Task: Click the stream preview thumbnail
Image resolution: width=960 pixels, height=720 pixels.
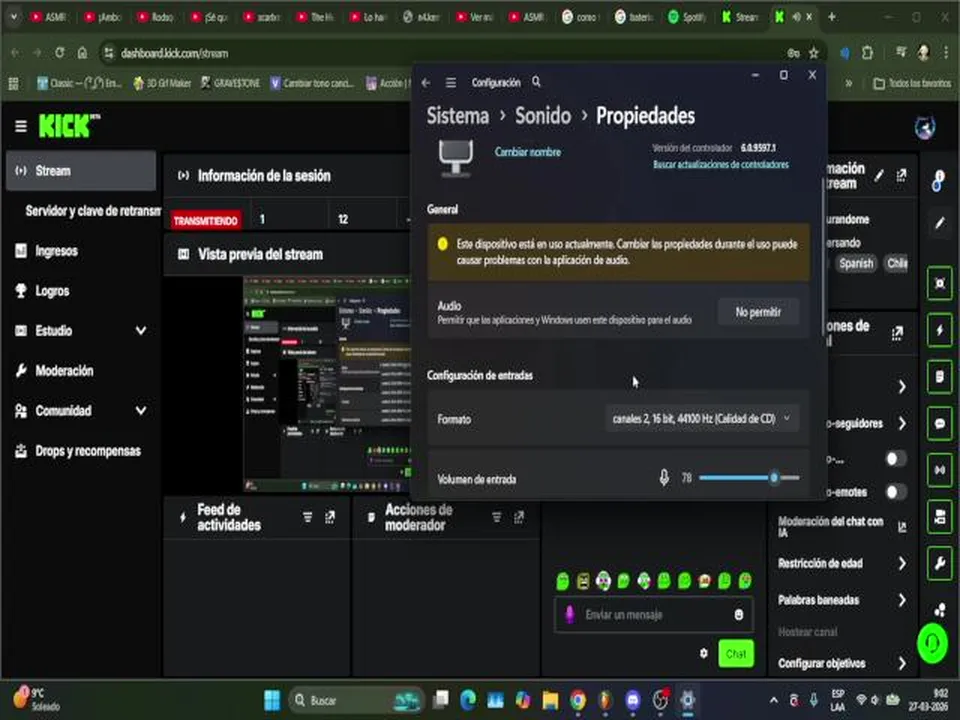Action: 327,384
